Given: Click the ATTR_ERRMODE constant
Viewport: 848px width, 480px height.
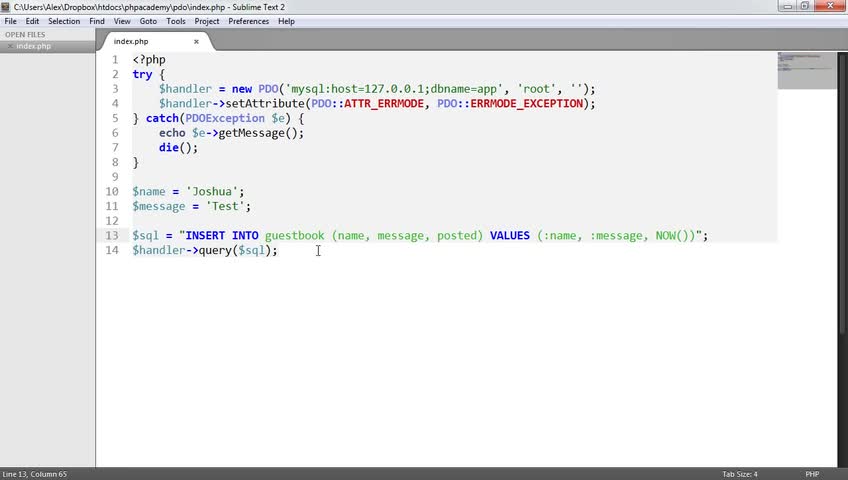Looking at the screenshot, I should click(384, 103).
